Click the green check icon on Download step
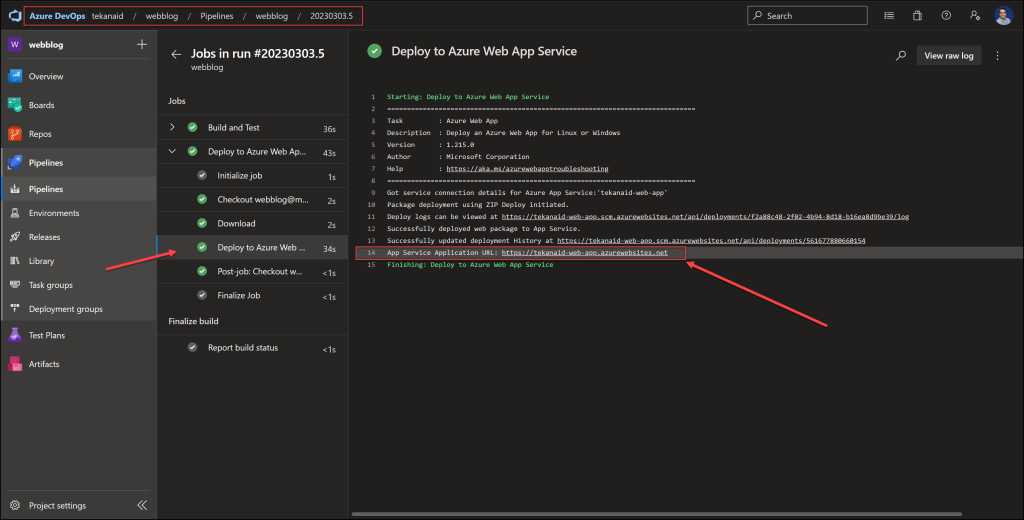The image size is (1024, 520). pos(202,223)
